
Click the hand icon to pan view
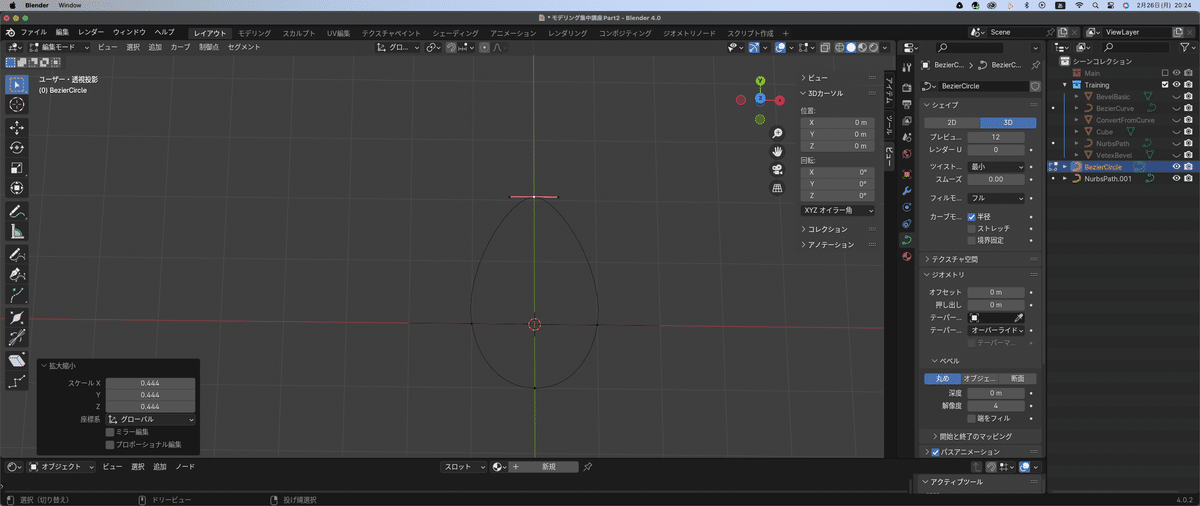[x=777, y=151]
